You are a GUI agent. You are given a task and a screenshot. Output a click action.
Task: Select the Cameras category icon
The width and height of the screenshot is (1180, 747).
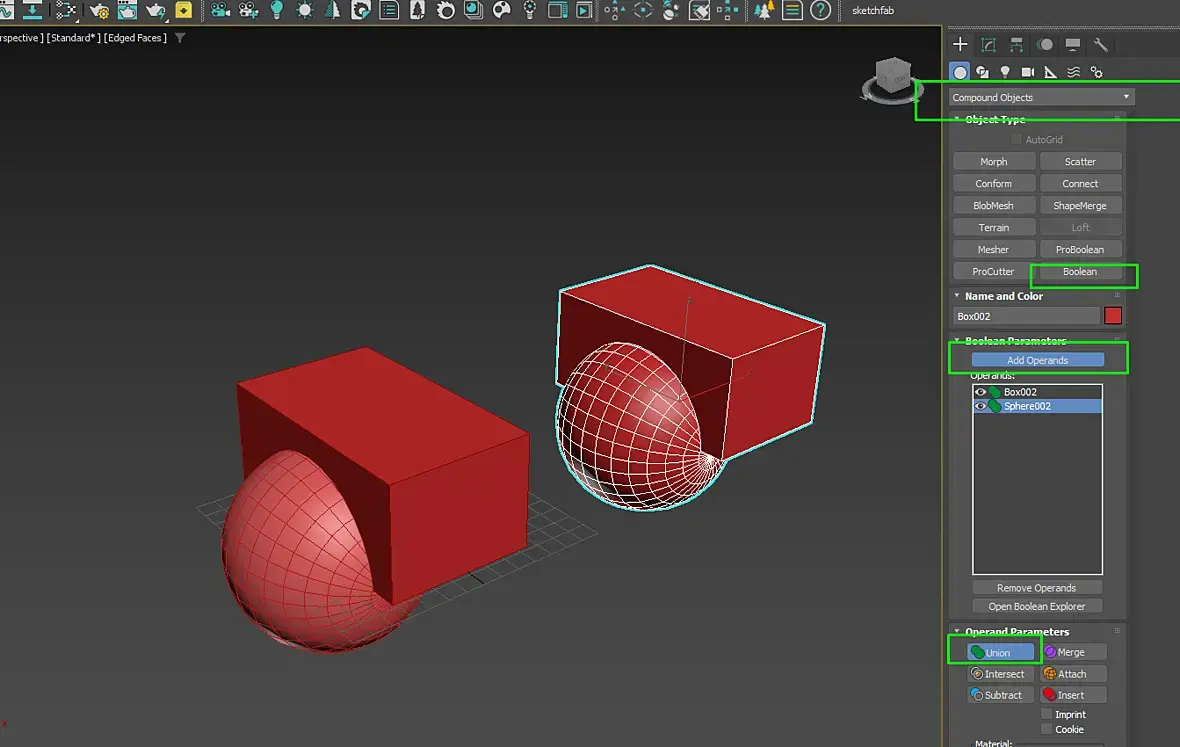pos(1028,72)
